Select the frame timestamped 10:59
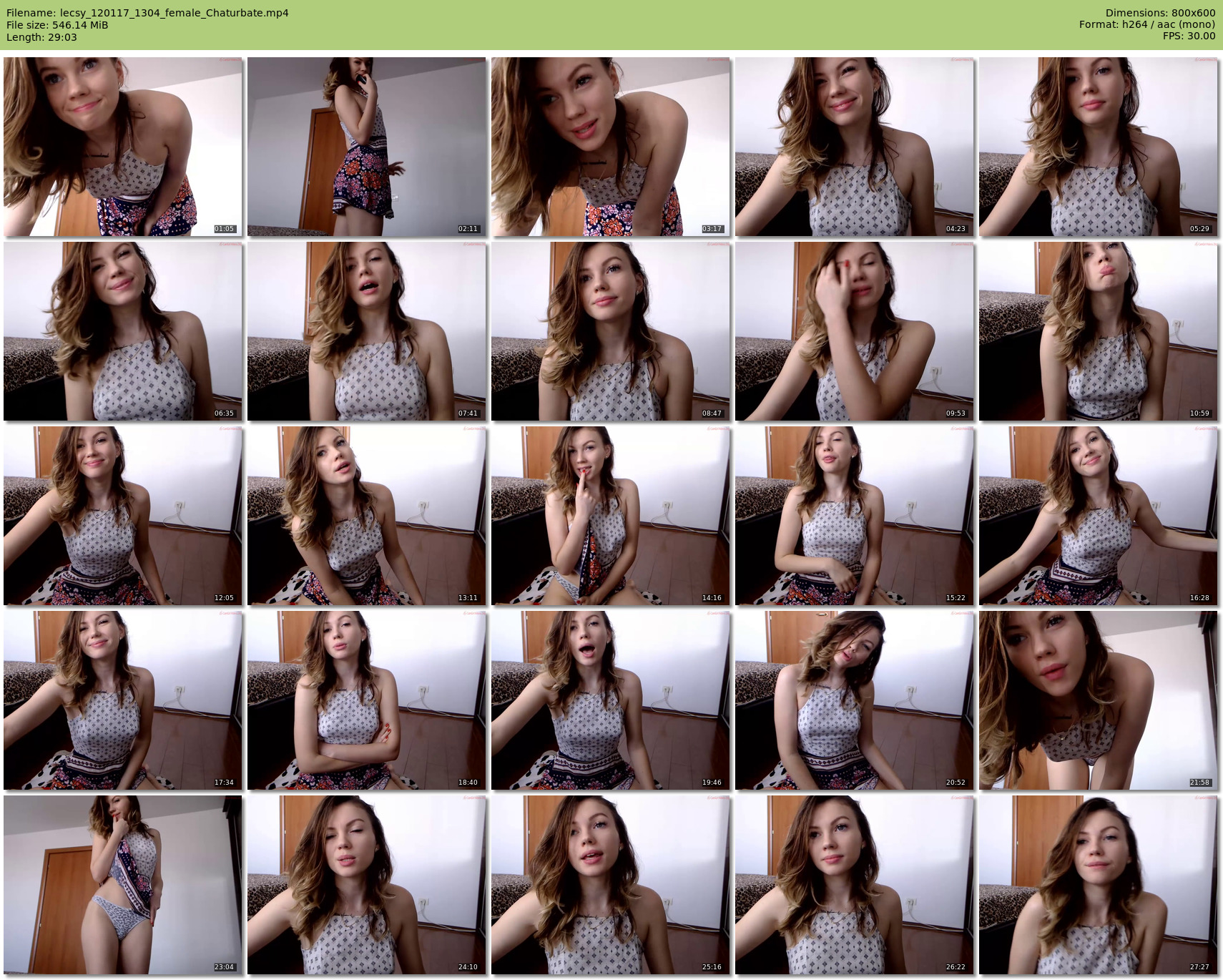The width and height of the screenshot is (1223, 980). tap(1098, 331)
